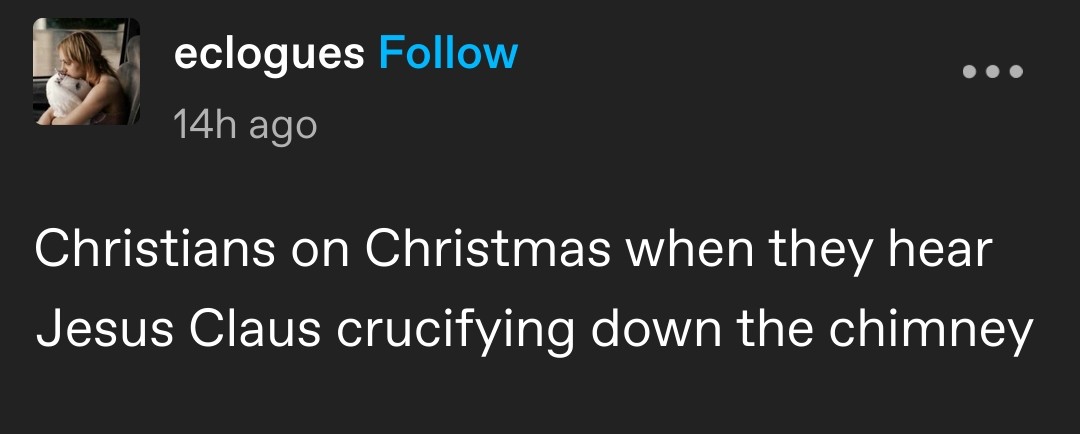Click the words Jesus Claus

point(177,331)
